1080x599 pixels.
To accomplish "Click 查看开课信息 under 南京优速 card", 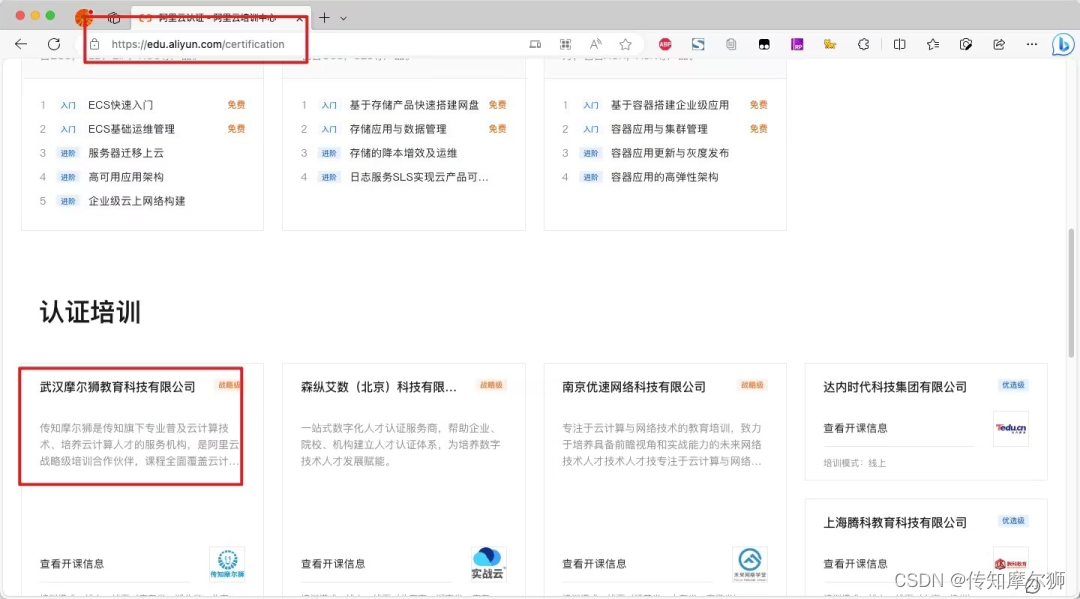I will coord(594,563).
